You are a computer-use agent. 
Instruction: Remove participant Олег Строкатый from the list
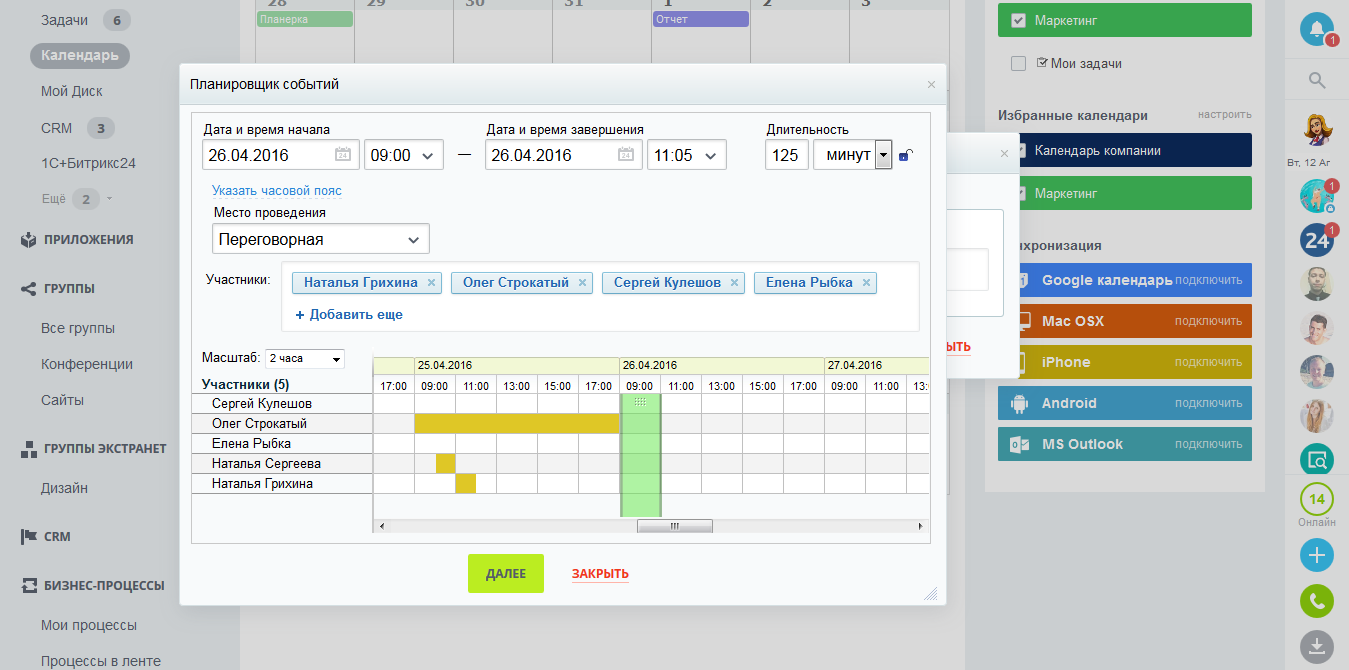[x=582, y=283]
